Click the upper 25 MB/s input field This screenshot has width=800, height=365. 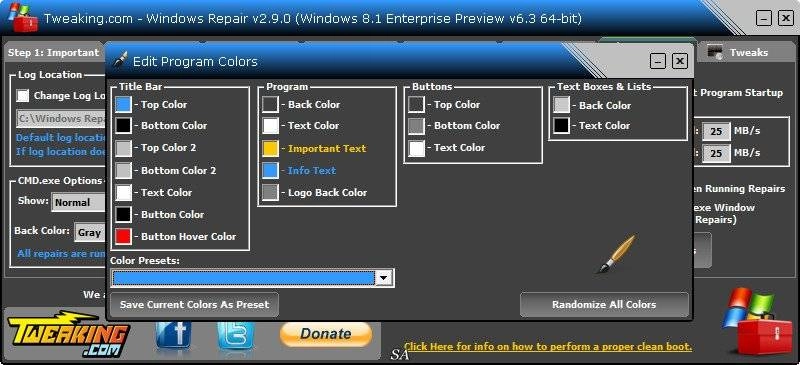(716, 131)
